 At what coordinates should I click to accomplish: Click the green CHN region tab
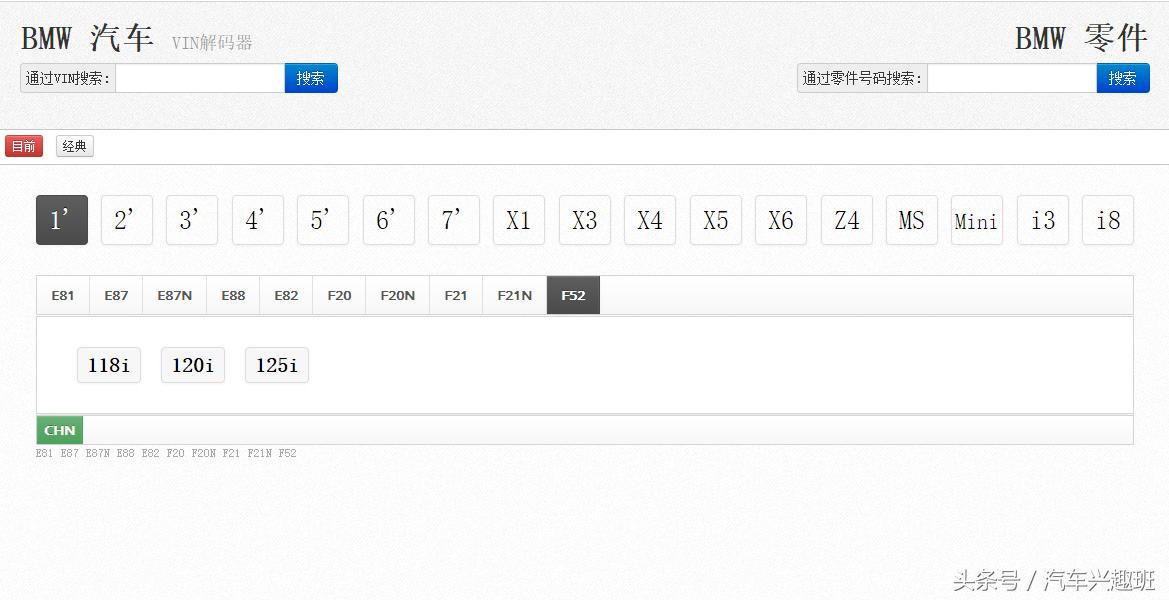[x=60, y=430]
